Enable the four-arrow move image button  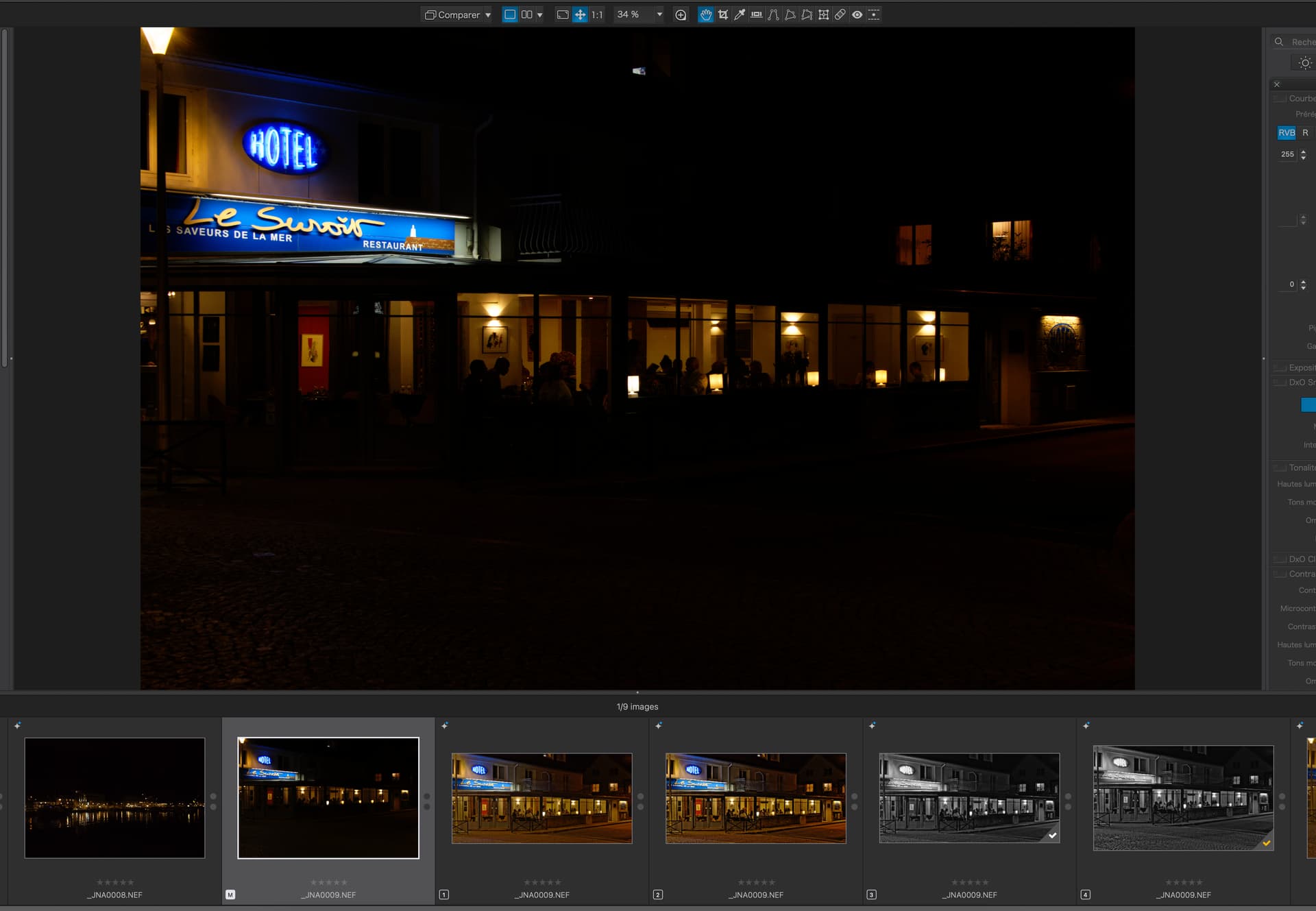(x=580, y=14)
